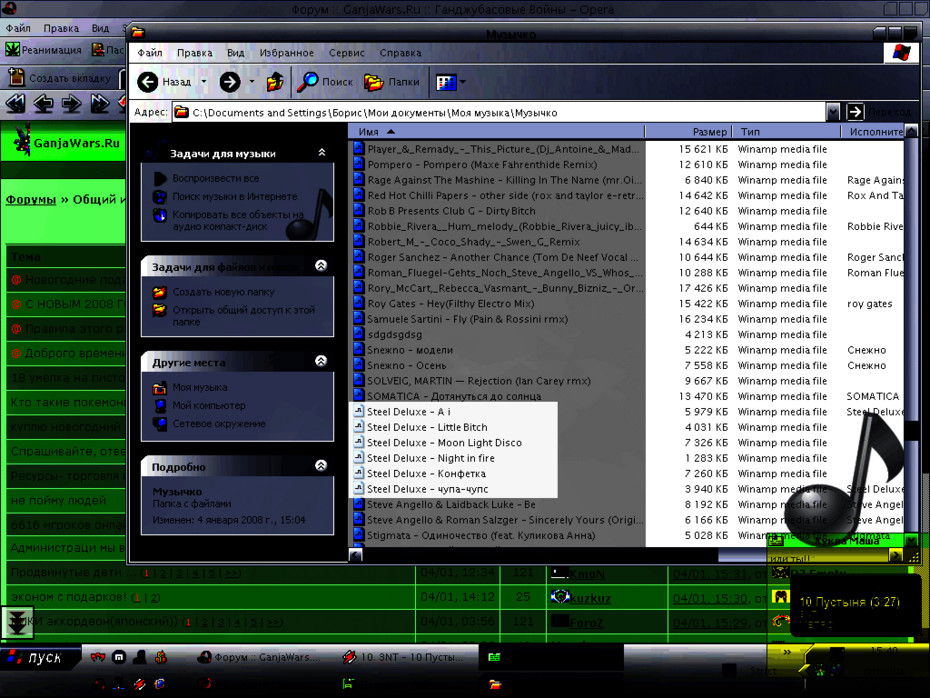This screenshot has height=698, width=930.
Task: Click horizontal scrollbar left arrow in file list
Action: click(x=356, y=555)
